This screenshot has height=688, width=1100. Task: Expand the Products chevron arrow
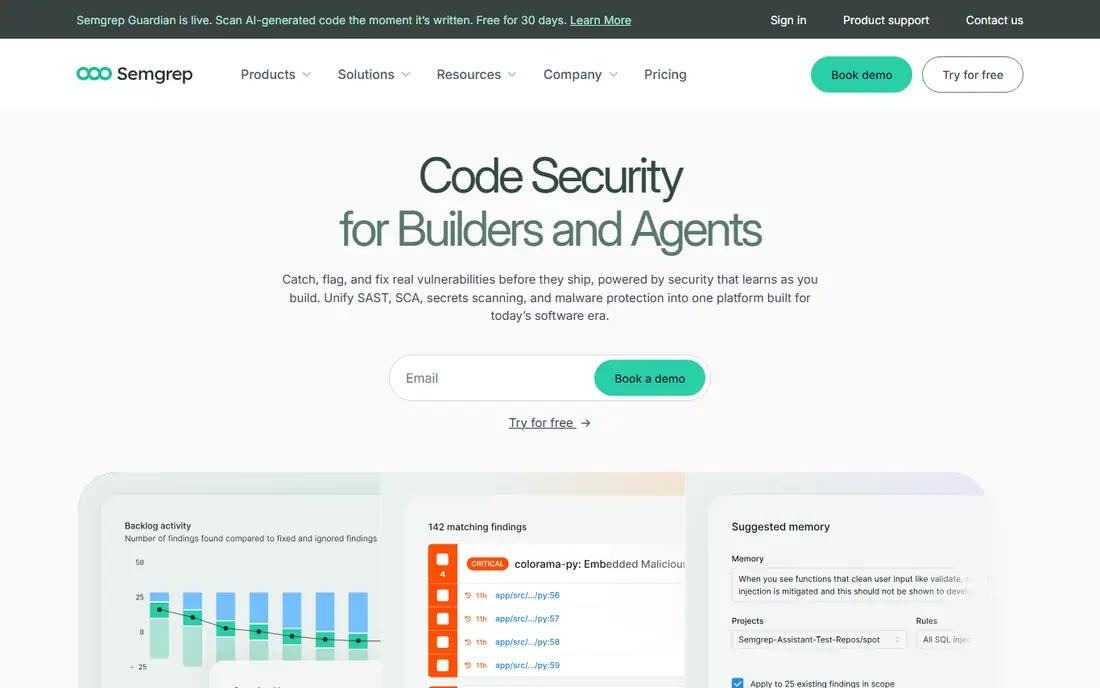307,74
